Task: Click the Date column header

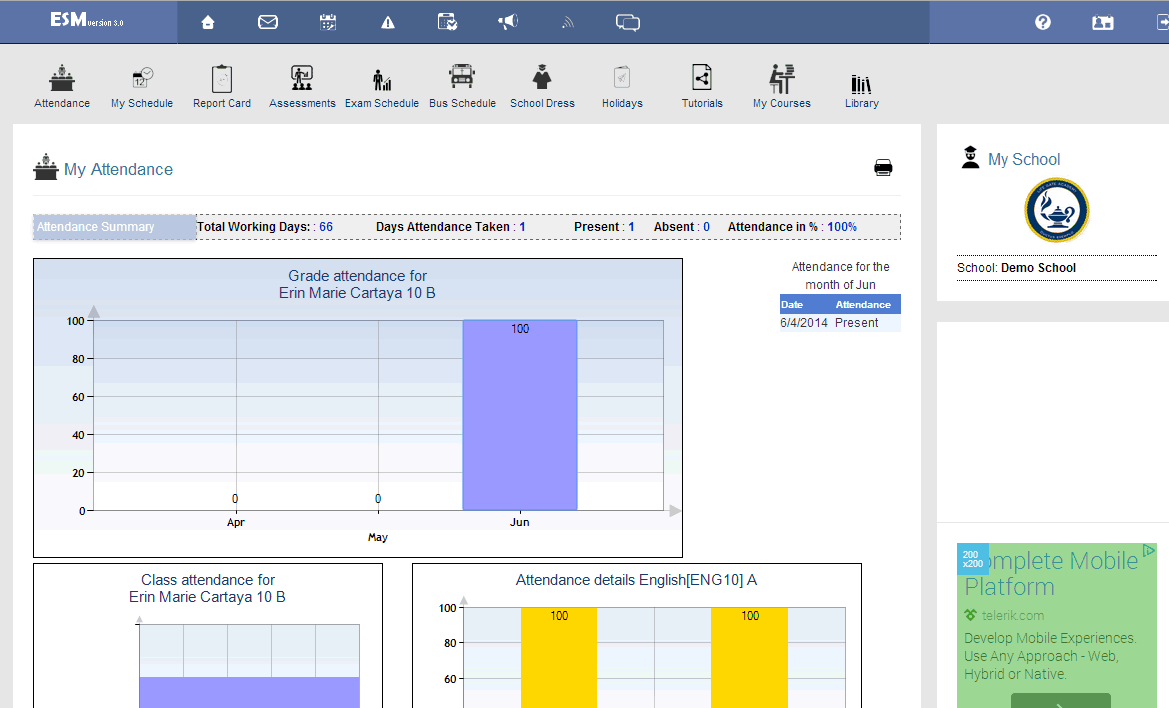Action: pyautogui.click(x=792, y=304)
